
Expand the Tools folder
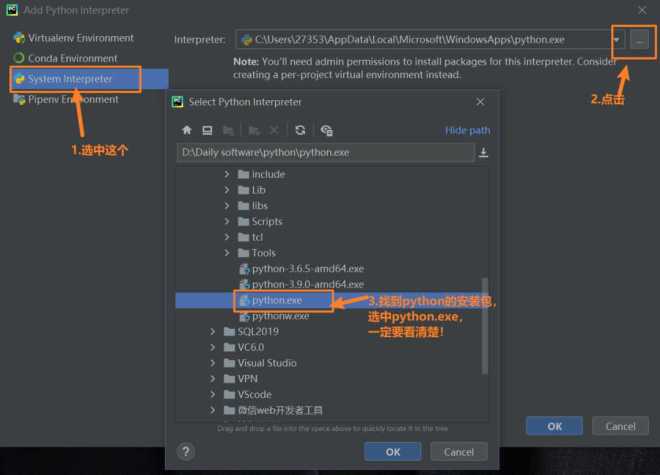pos(227,253)
